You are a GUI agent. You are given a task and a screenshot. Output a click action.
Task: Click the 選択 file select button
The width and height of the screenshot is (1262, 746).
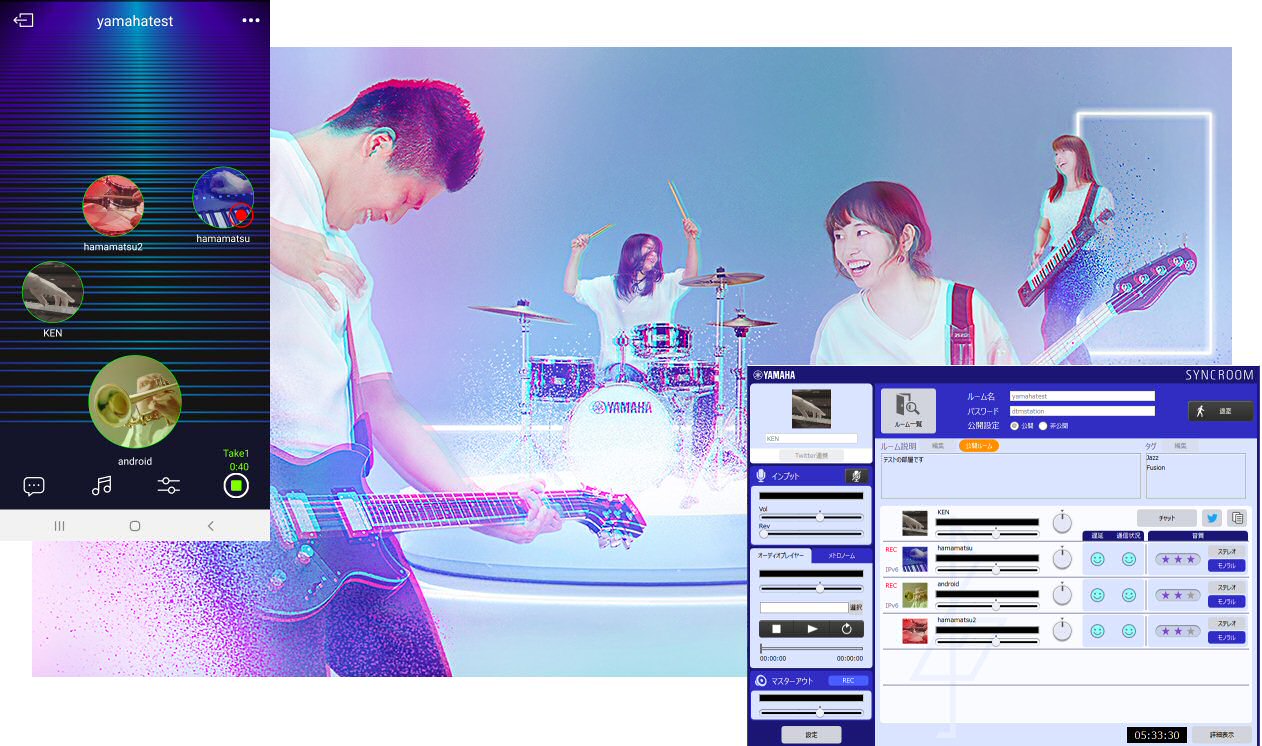coord(856,607)
